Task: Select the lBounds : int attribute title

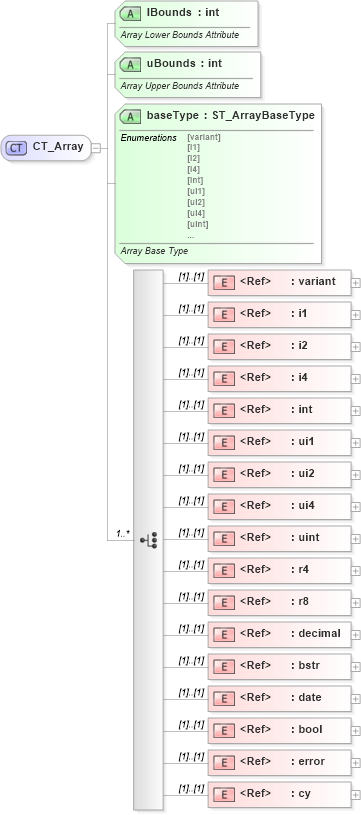Action: pos(183,12)
